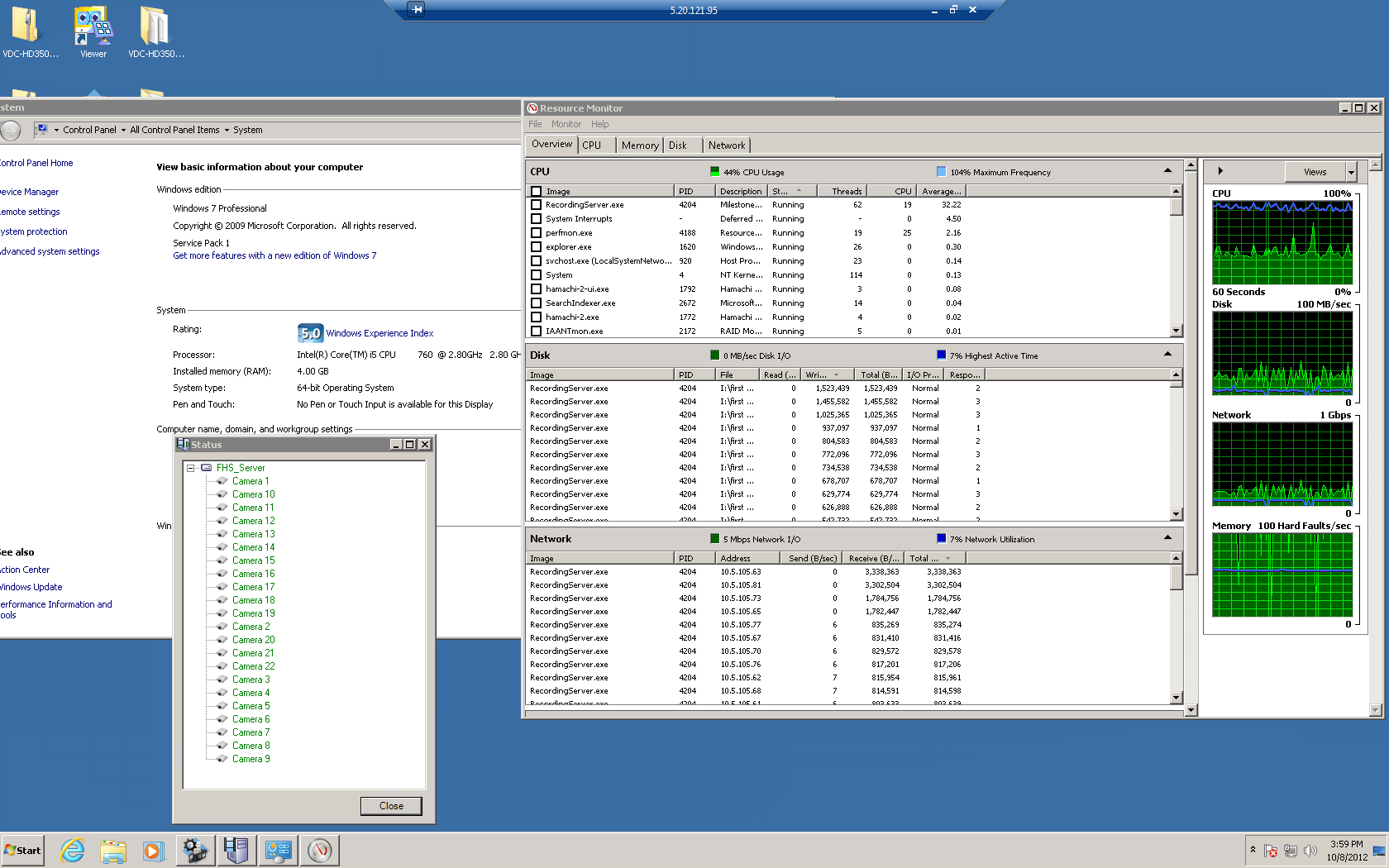The width and height of the screenshot is (1389, 868).
Task: Select Camera 1 icon in Status tree
Action: point(222,481)
